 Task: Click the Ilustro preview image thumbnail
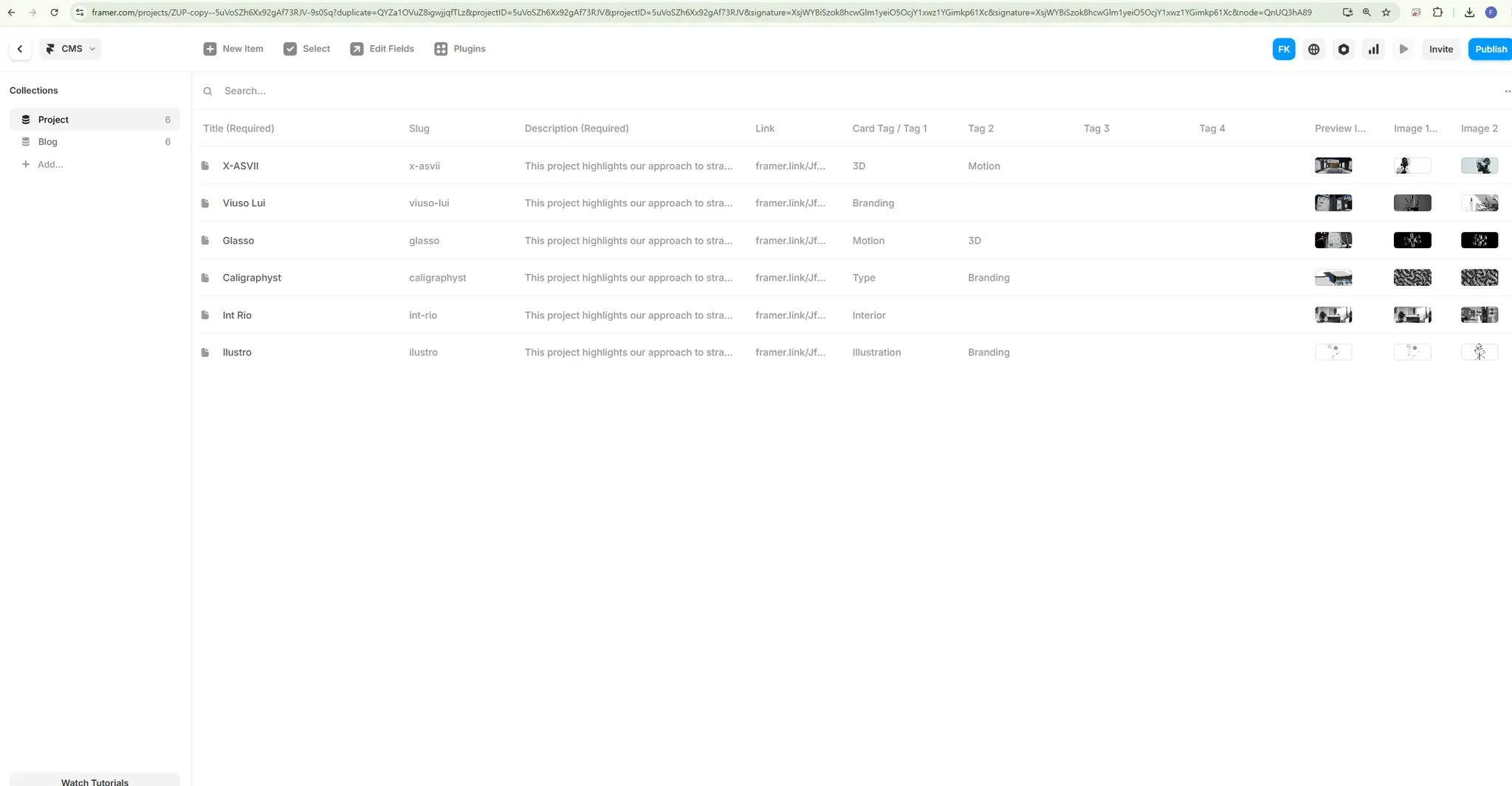click(1333, 352)
